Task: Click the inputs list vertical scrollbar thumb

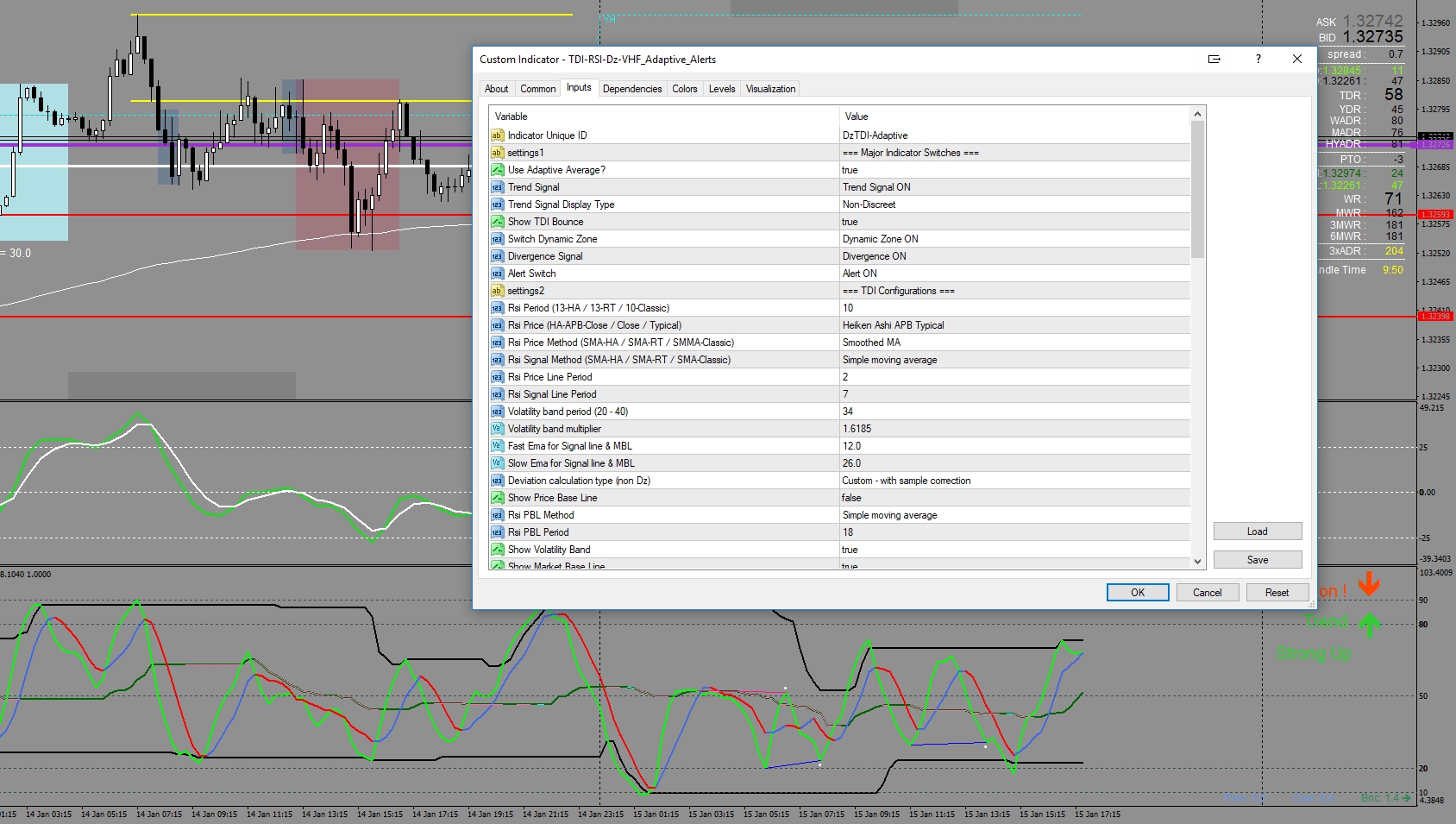Action: [x=1197, y=190]
